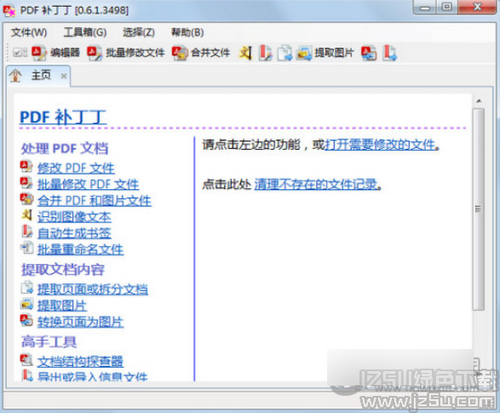The image size is (500, 413).
Task: Open the 批量修改 PDF 文件 link
Action: tap(88, 184)
